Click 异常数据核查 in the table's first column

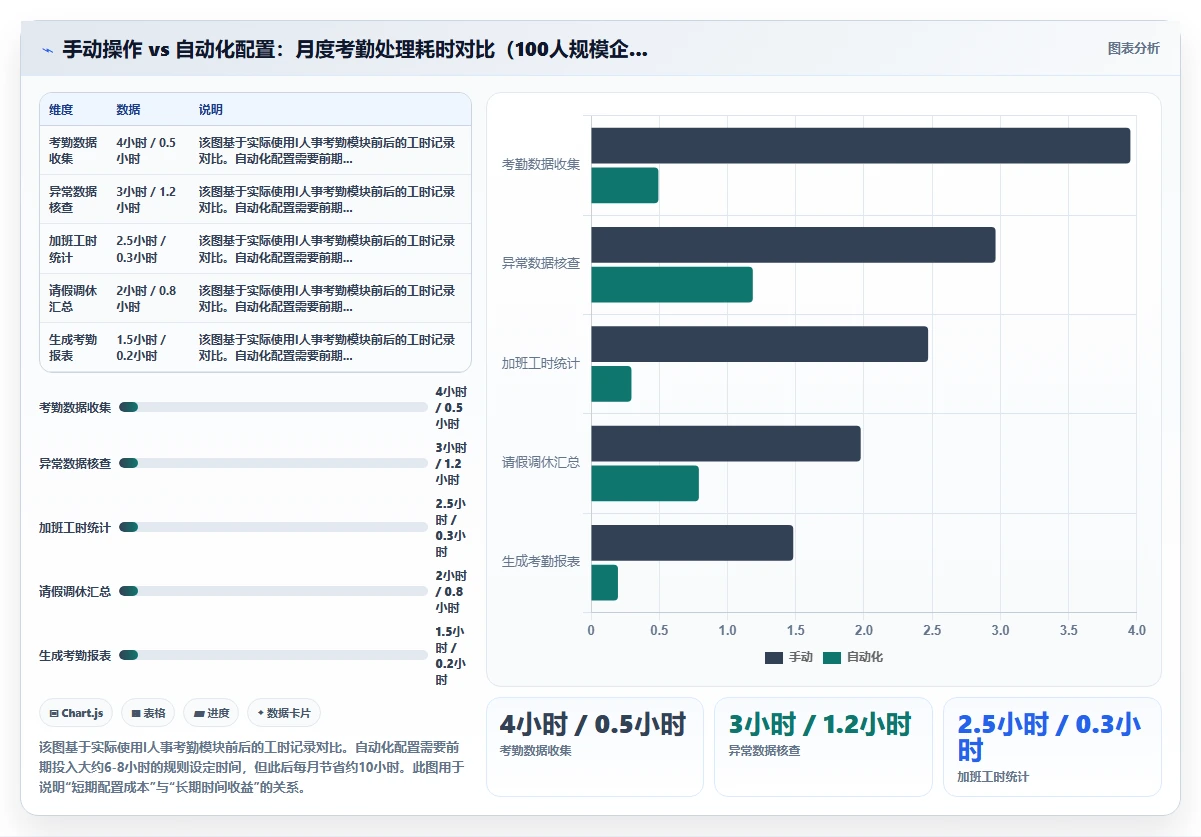(x=73, y=199)
